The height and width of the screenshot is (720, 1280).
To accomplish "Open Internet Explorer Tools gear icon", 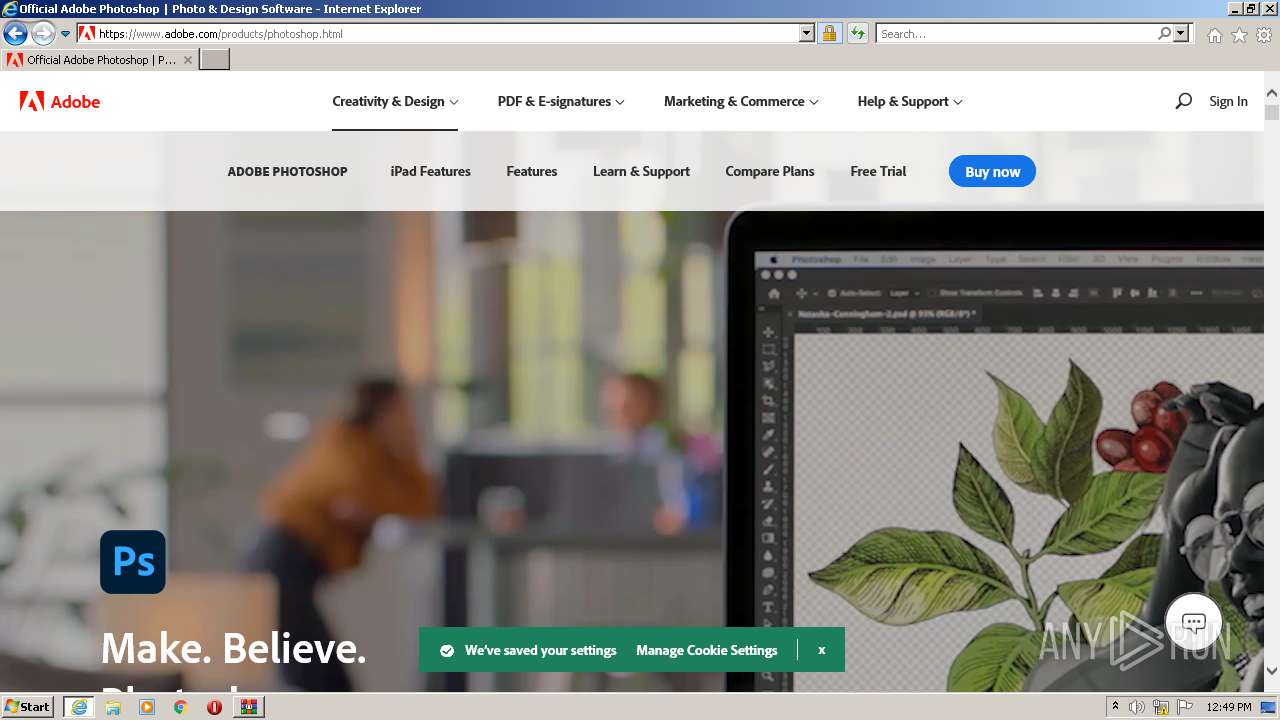I will pos(1264,35).
